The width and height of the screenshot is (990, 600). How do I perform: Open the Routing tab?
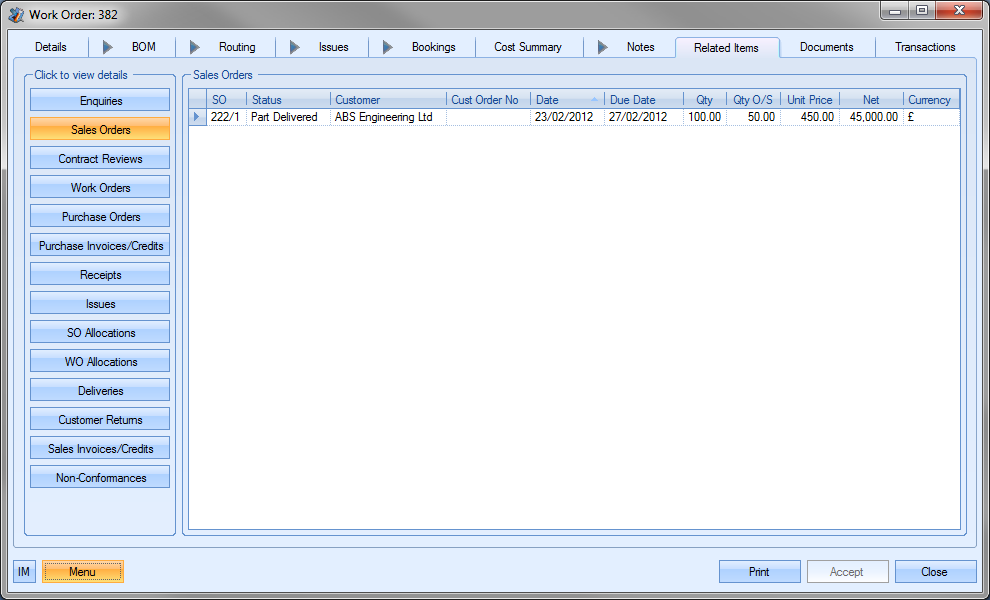[237, 47]
